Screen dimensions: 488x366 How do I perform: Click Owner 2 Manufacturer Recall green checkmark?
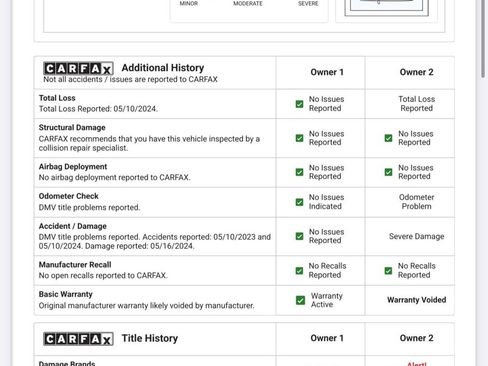[388, 271]
